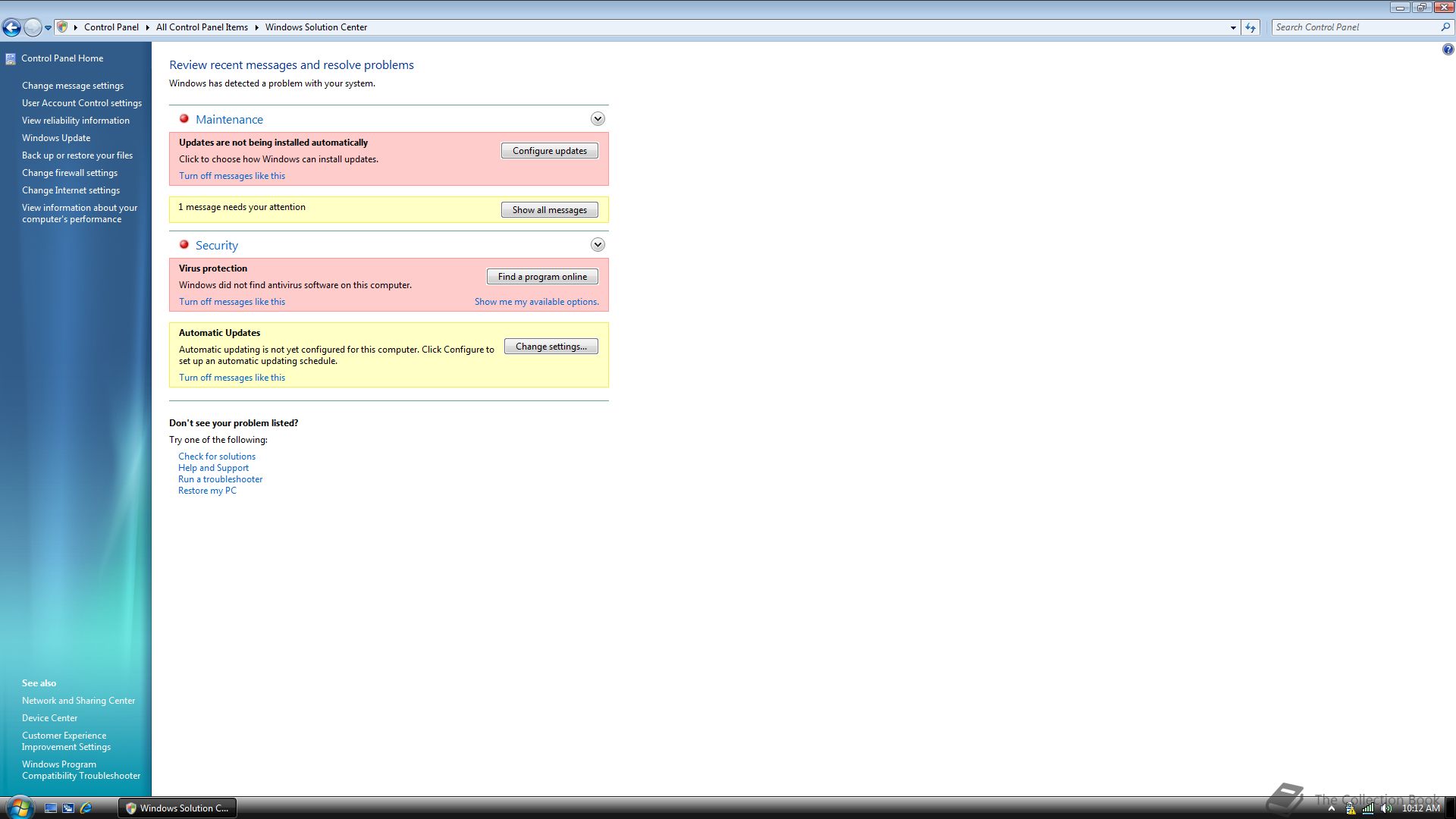Click Find a program online button
Screen dimensions: 1456x819
542,277
